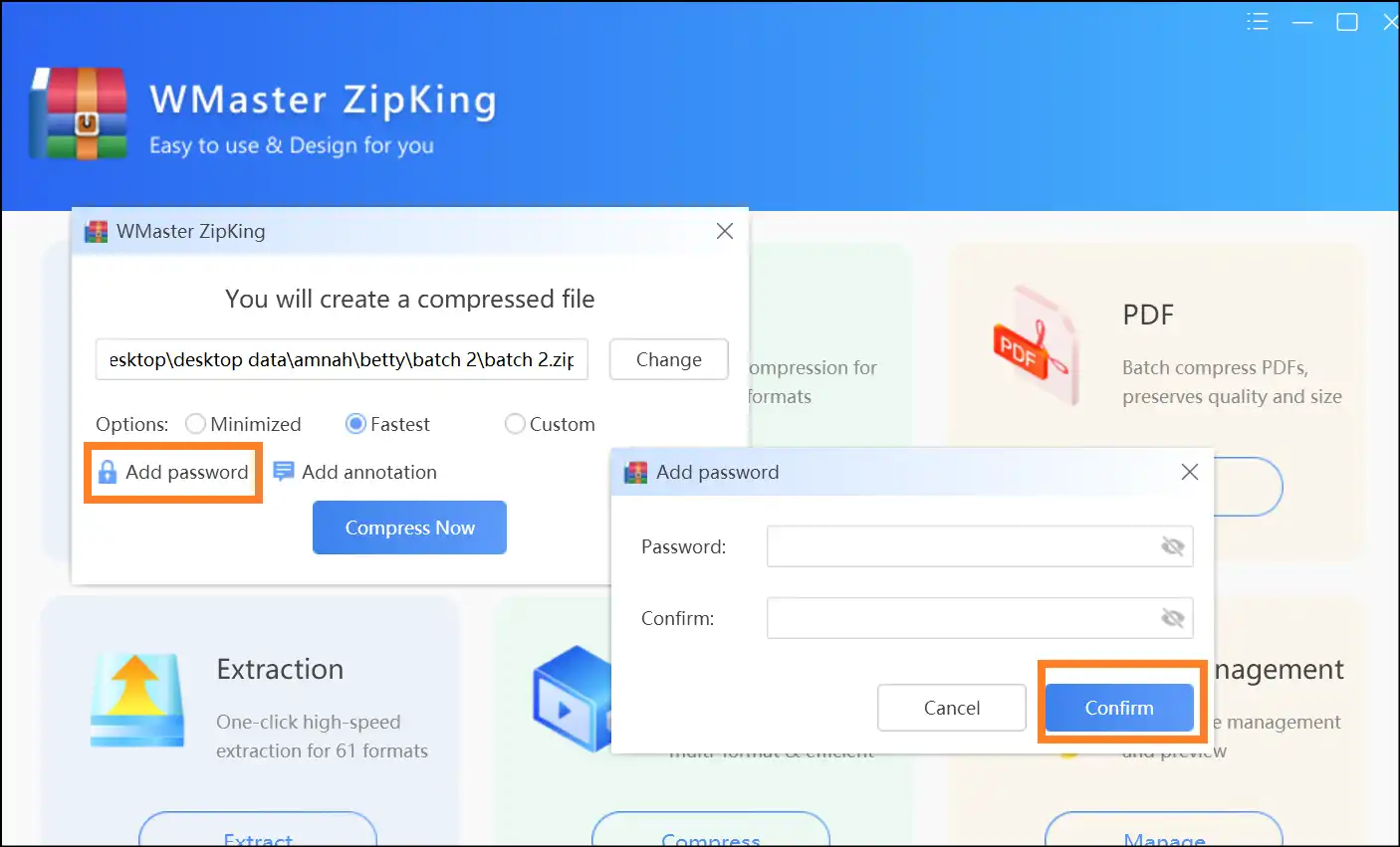Close the create compressed file dialog
Screen dimensions: 1400x847
tap(725, 231)
